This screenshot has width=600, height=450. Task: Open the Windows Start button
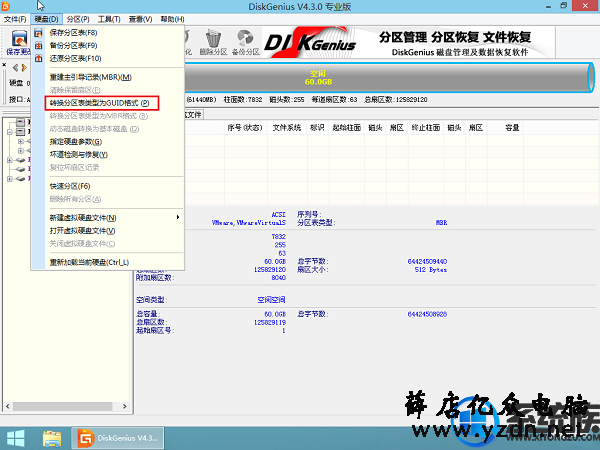(16, 439)
